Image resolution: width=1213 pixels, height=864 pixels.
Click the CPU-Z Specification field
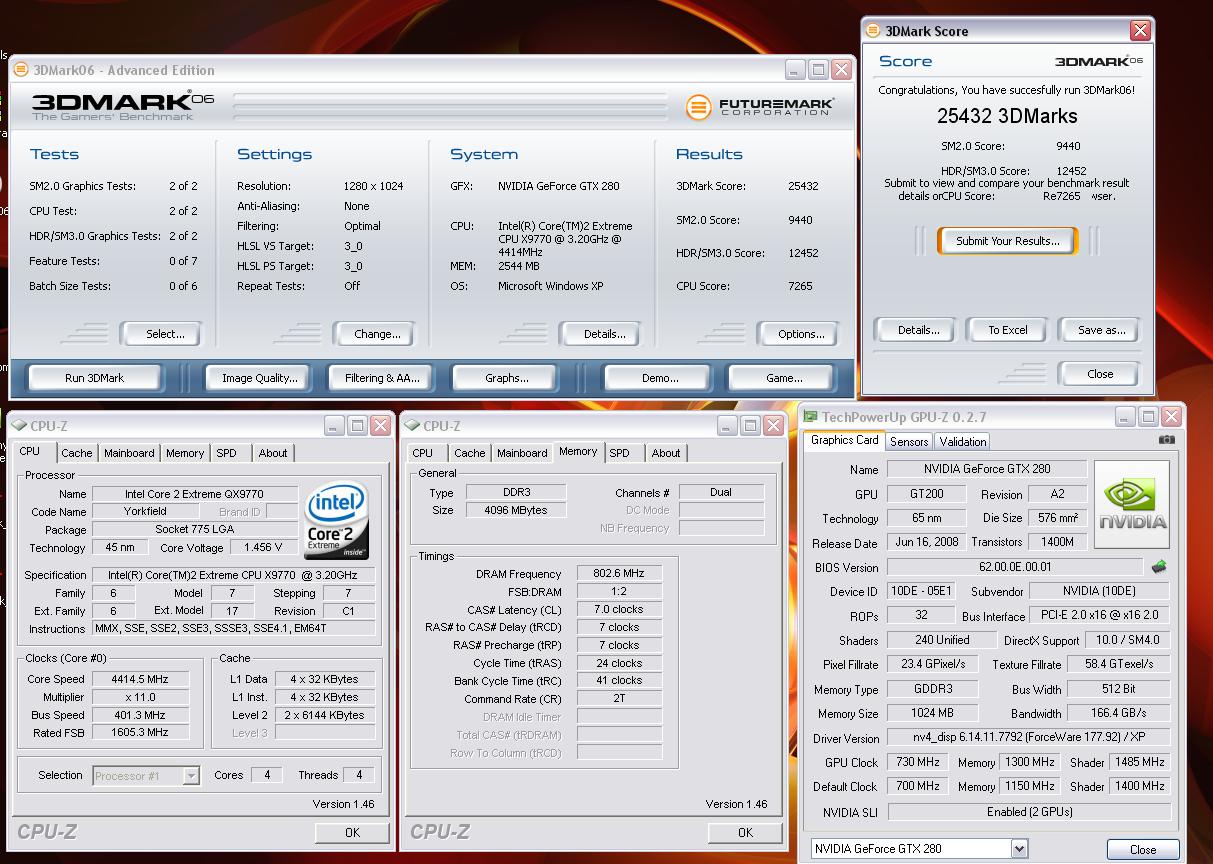(234, 575)
